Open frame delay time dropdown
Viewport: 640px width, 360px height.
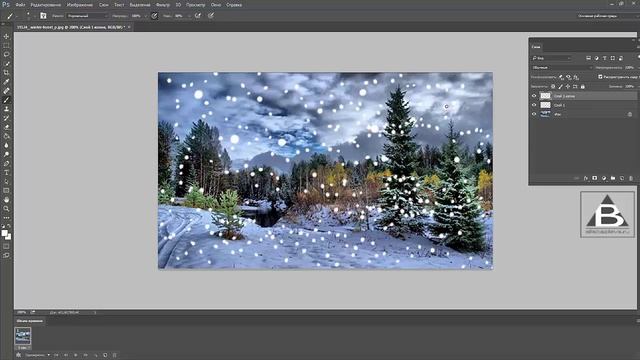(x=23, y=347)
